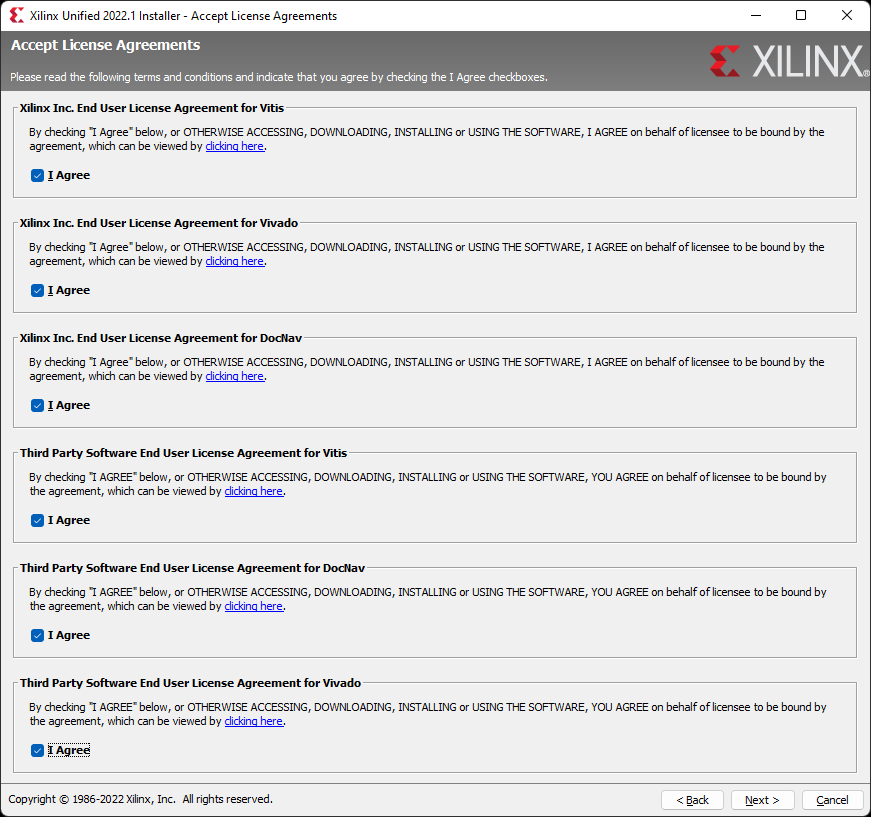Minimize the installer window
This screenshot has width=871, height=817.
(755, 16)
